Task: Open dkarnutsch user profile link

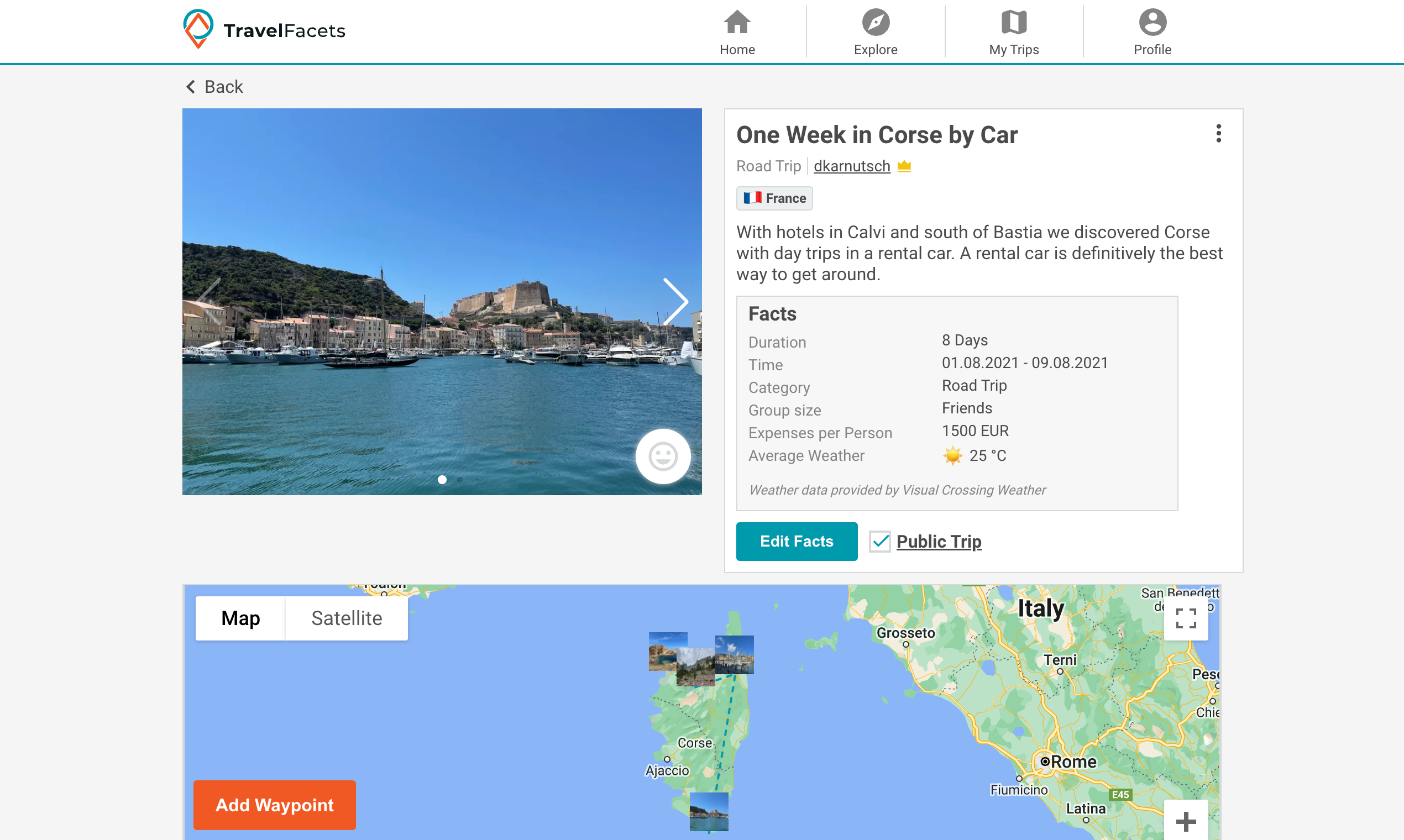Action: [851, 166]
